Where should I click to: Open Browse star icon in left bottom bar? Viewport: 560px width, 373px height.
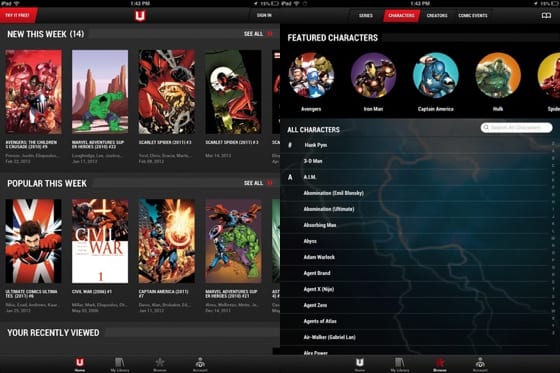tap(160, 364)
